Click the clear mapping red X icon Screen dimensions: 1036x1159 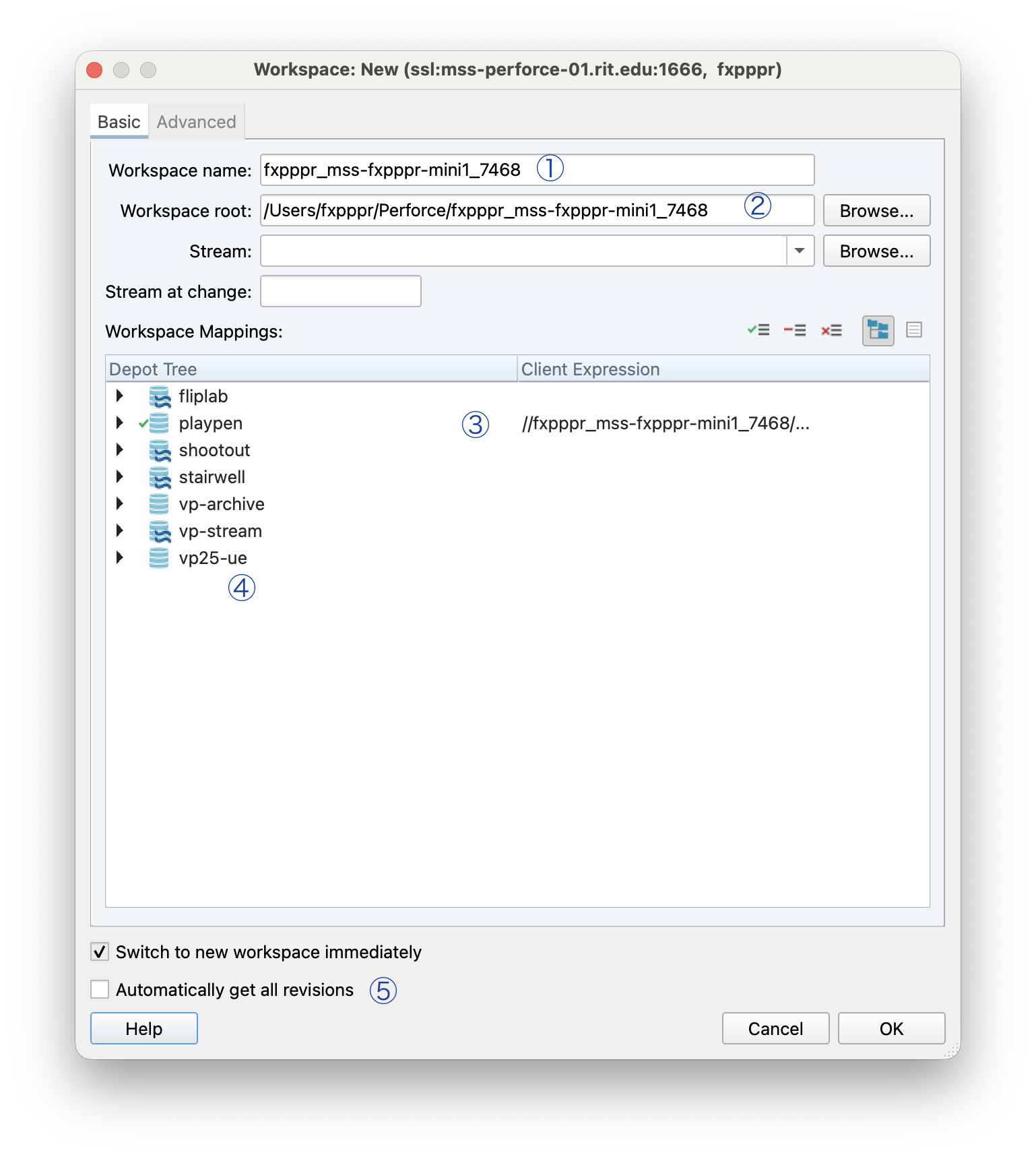point(831,330)
